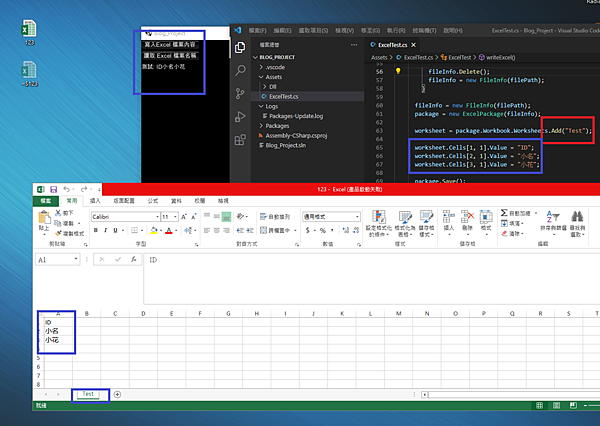600x426 pixels.
Task: Toggle Italic formatting in Excel
Action: (105, 230)
